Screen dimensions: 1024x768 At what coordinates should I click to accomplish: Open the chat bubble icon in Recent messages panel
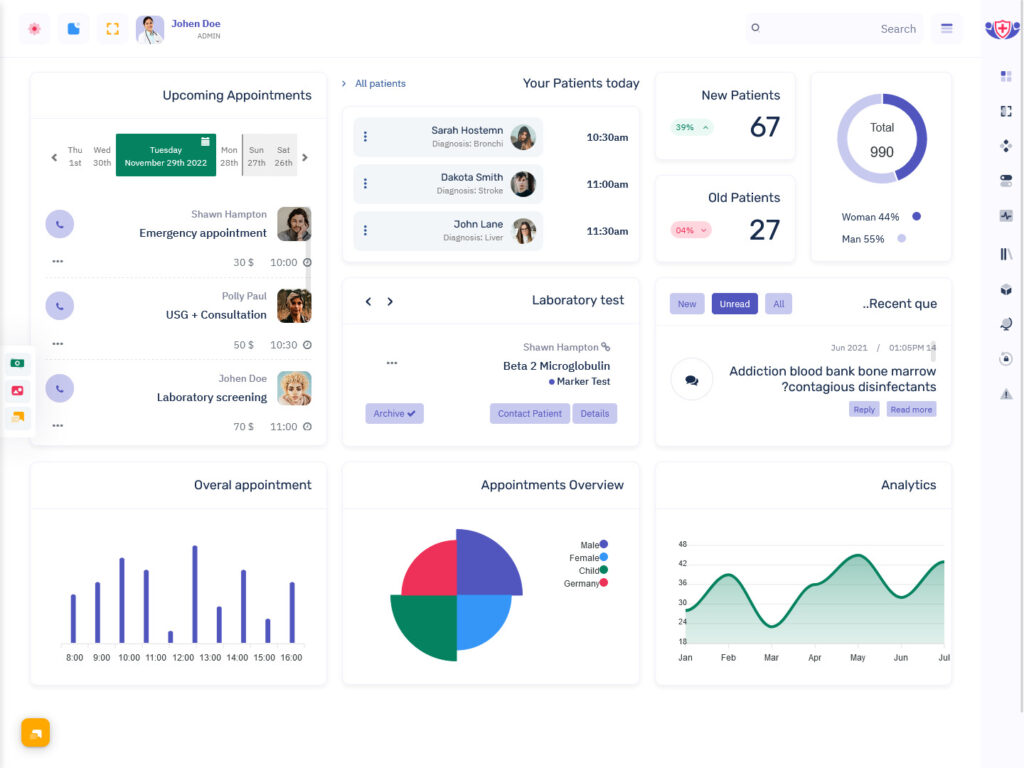692,380
